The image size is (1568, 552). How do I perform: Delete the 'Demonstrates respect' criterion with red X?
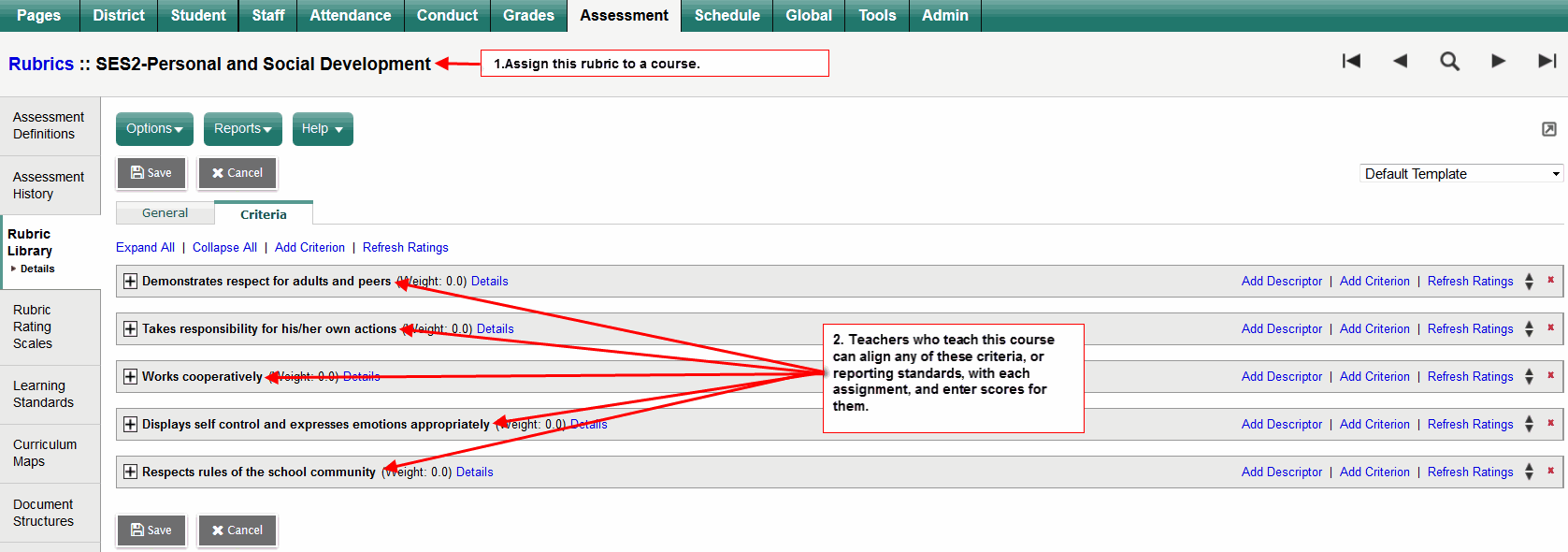coord(1550,280)
